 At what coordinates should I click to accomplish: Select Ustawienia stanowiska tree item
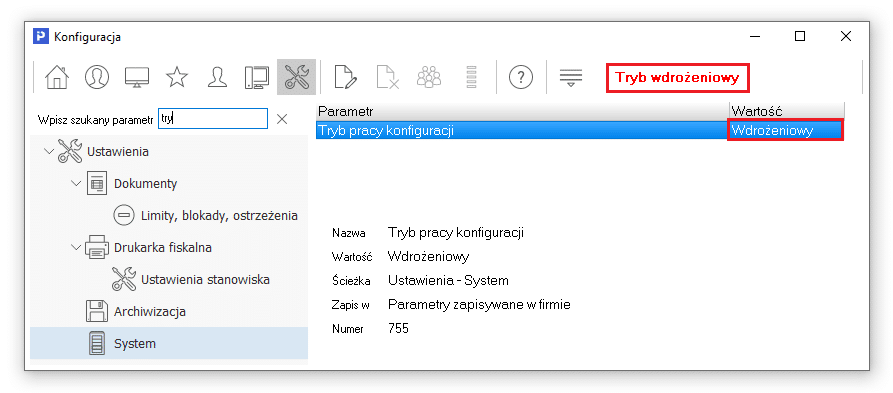[205, 280]
